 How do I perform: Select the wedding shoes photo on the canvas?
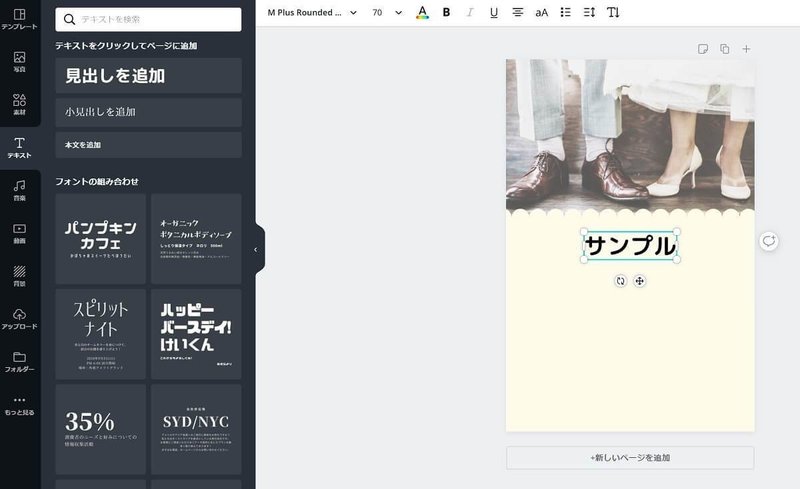[630, 135]
